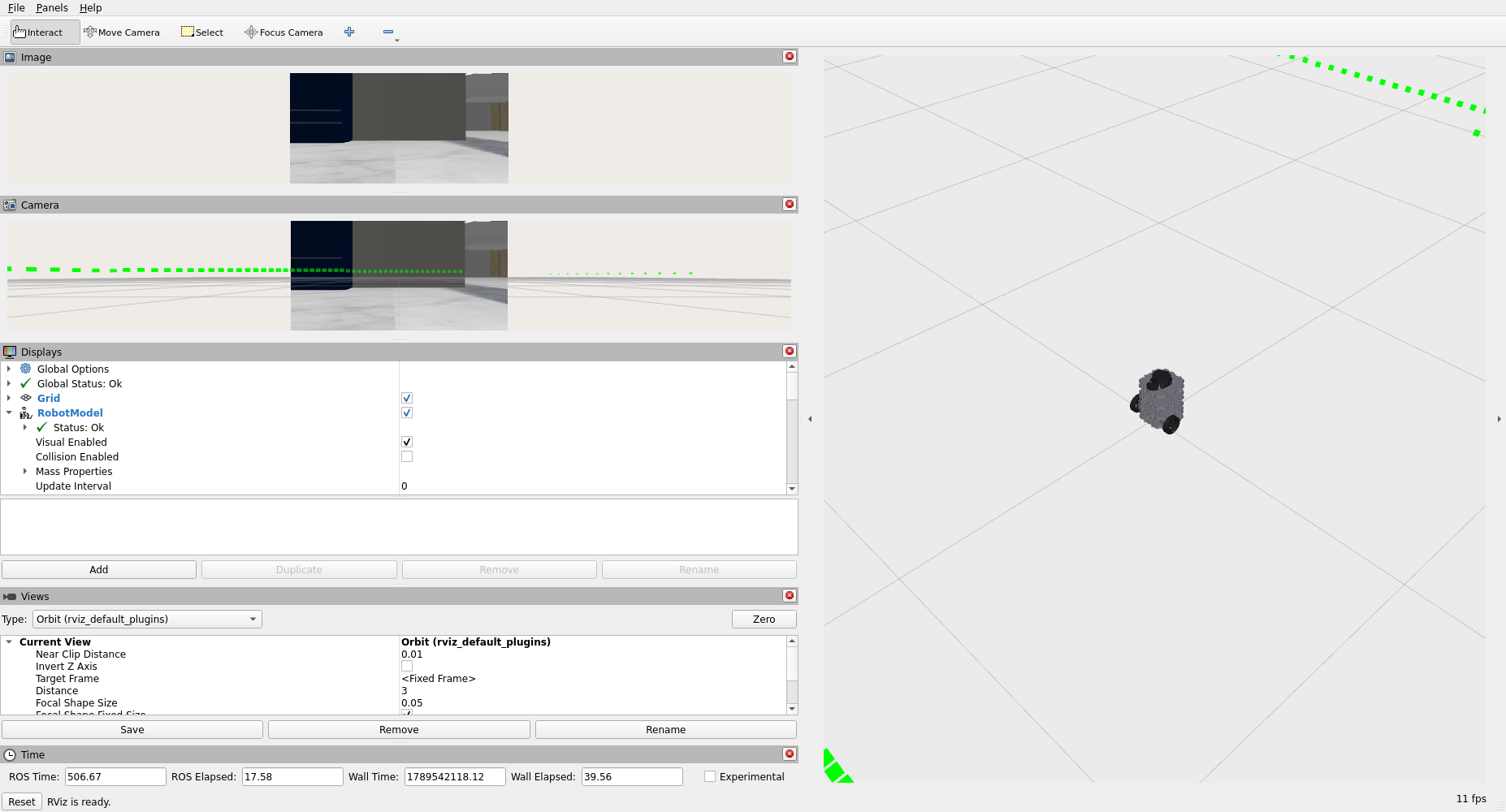Collapse the Current View tree
This screenshot has height=812, width=1506.
[9, 641]
